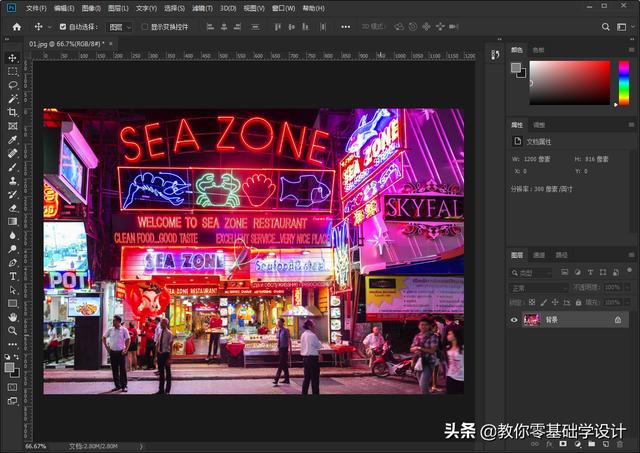Select the Eyedropper tool
The width and height of the screenshot is (640, 453).
pyautogui.click(x=13, y=140)
